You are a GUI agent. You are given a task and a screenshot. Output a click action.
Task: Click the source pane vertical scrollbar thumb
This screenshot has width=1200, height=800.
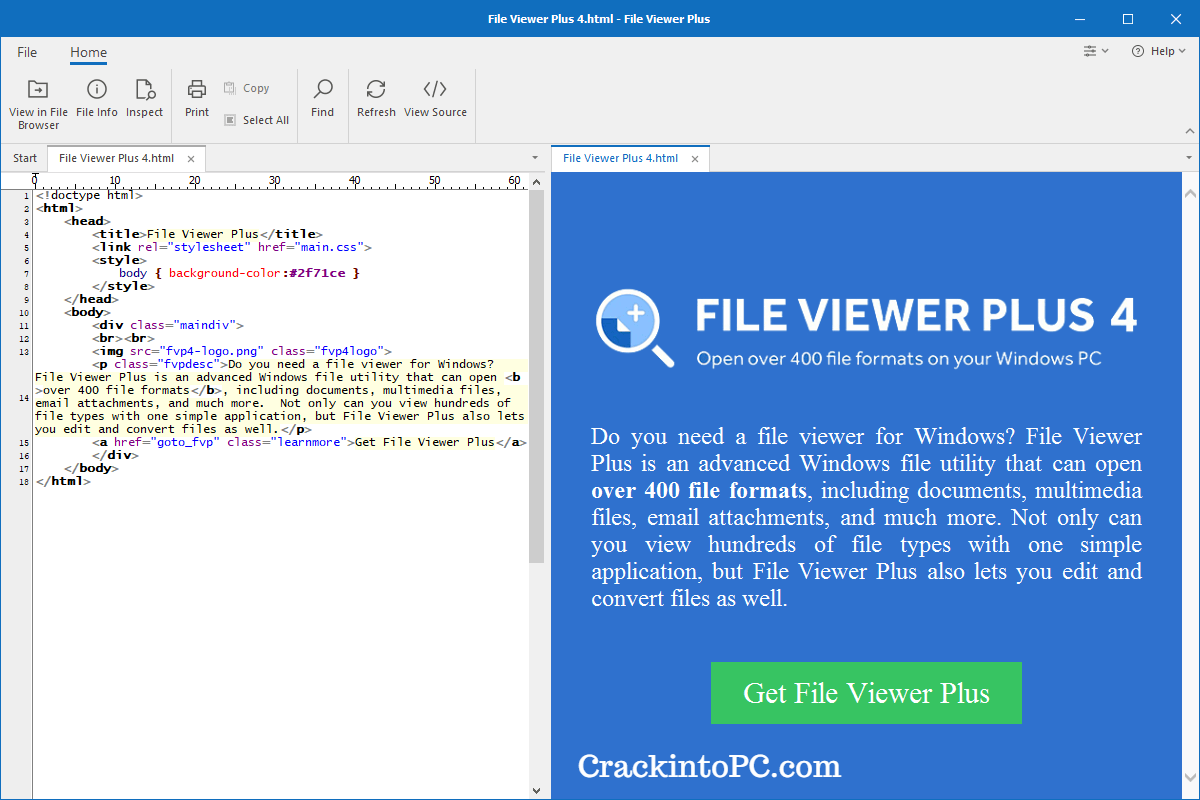tap(536, 377)
